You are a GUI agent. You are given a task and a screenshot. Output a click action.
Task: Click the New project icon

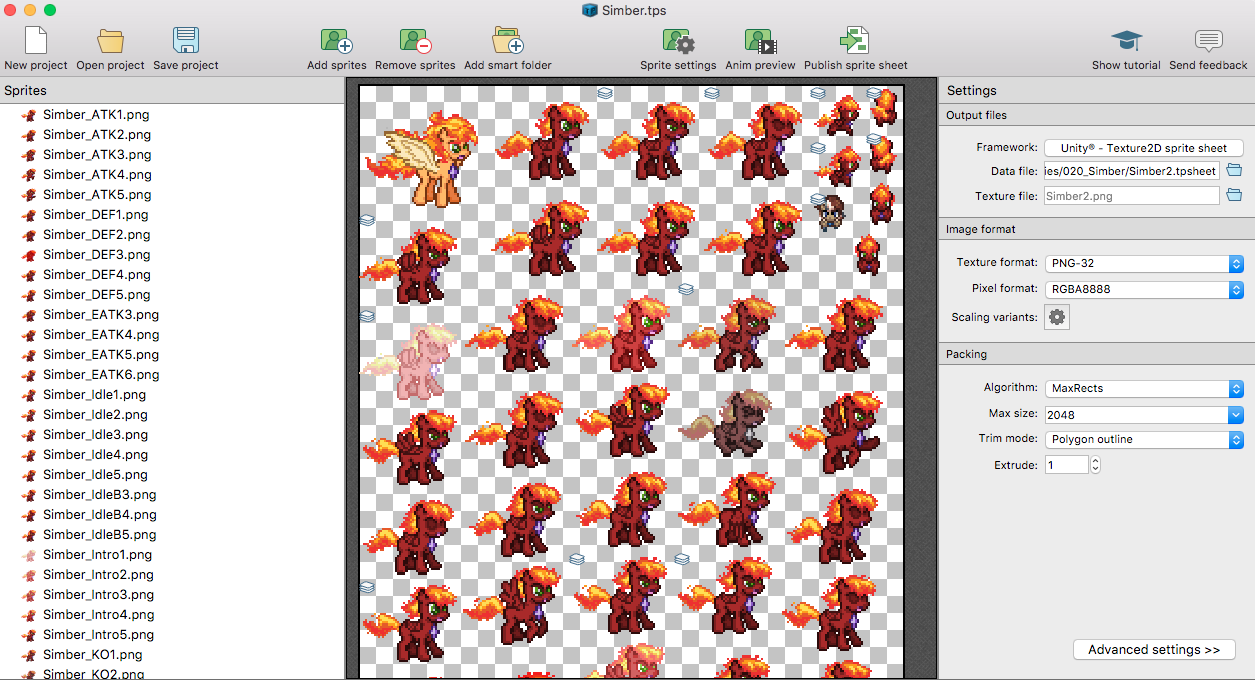[x=36, y=40]
